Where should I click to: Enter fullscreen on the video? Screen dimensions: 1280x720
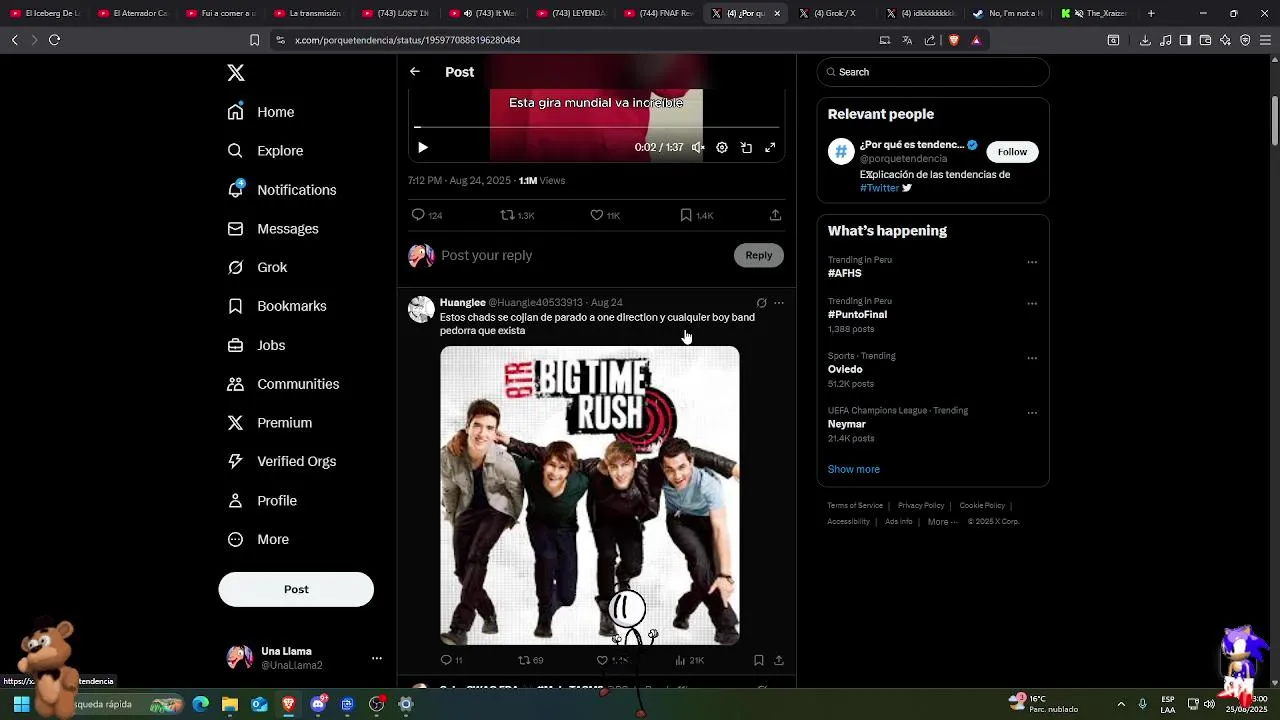click(x=770, y=147)
